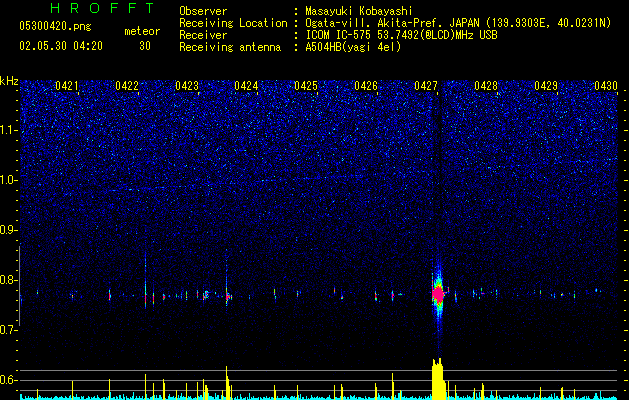Click the 0425 time marker
Viewport: 629px width, 400px height.
coord(306,86)
